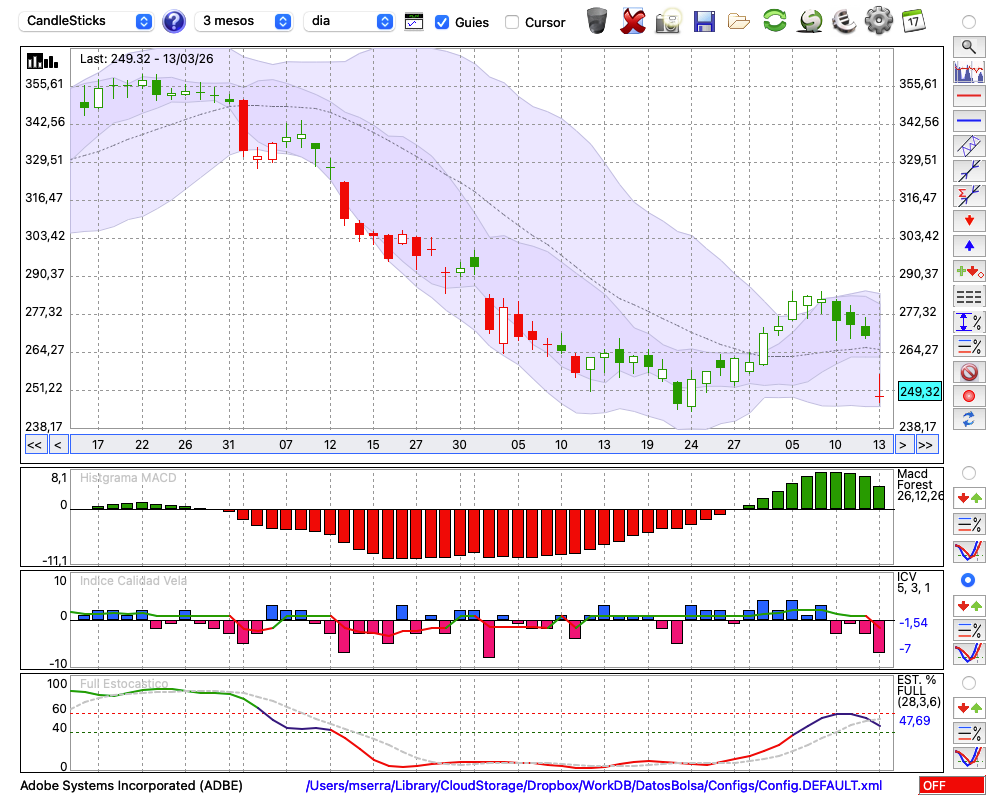Click the green plus red arrow signals icon
The width and height of the screenshot is (1000, 800).
click(x=969, y=271)
